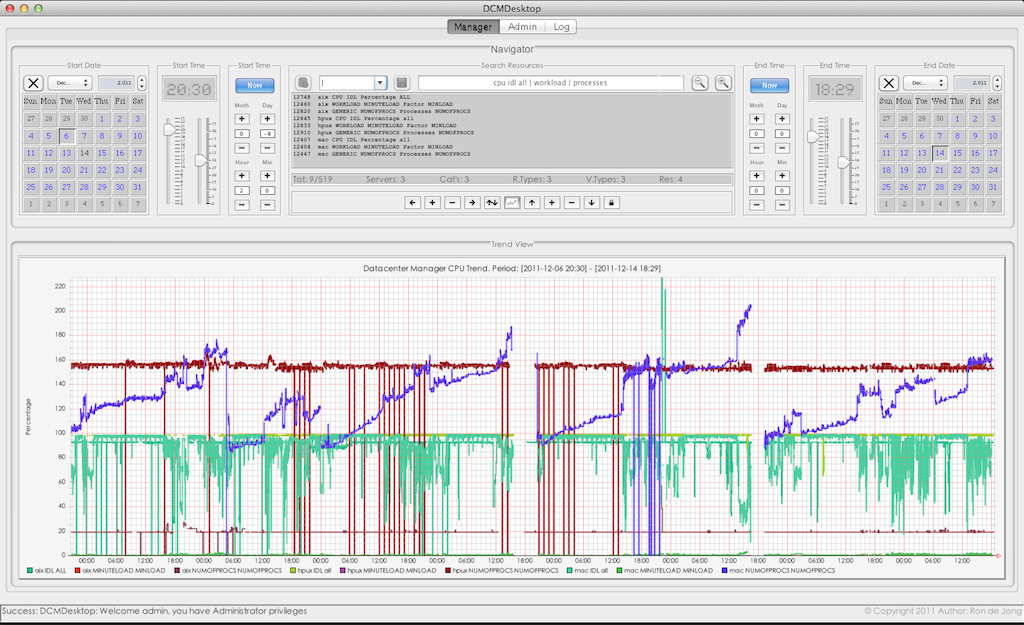Image resolution: width=1024 pixels, height=625 pixels.
Task: Switch to the Admin tab
Action: 521,26
